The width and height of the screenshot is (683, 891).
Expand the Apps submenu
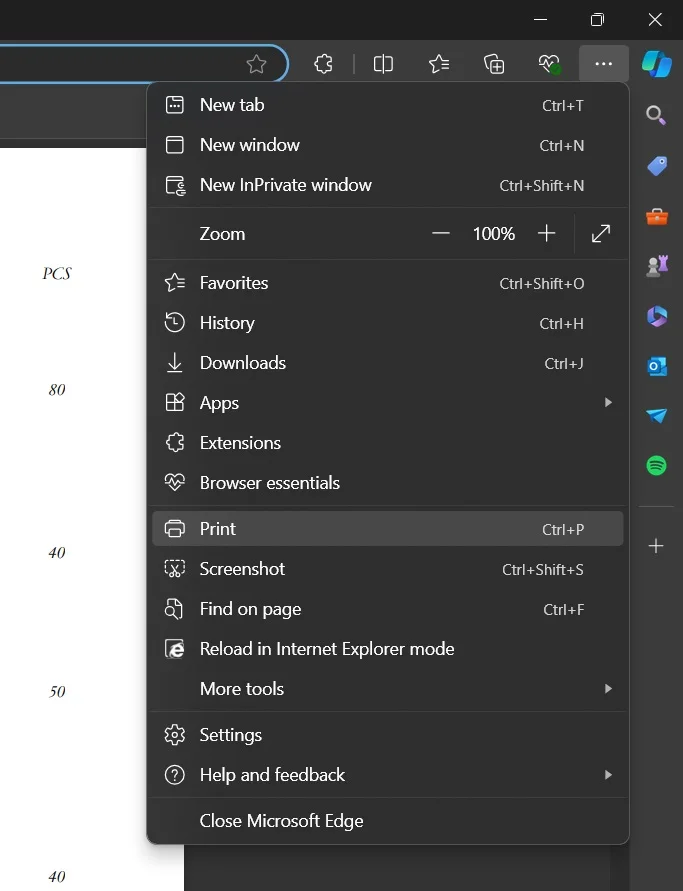point(387,403)
